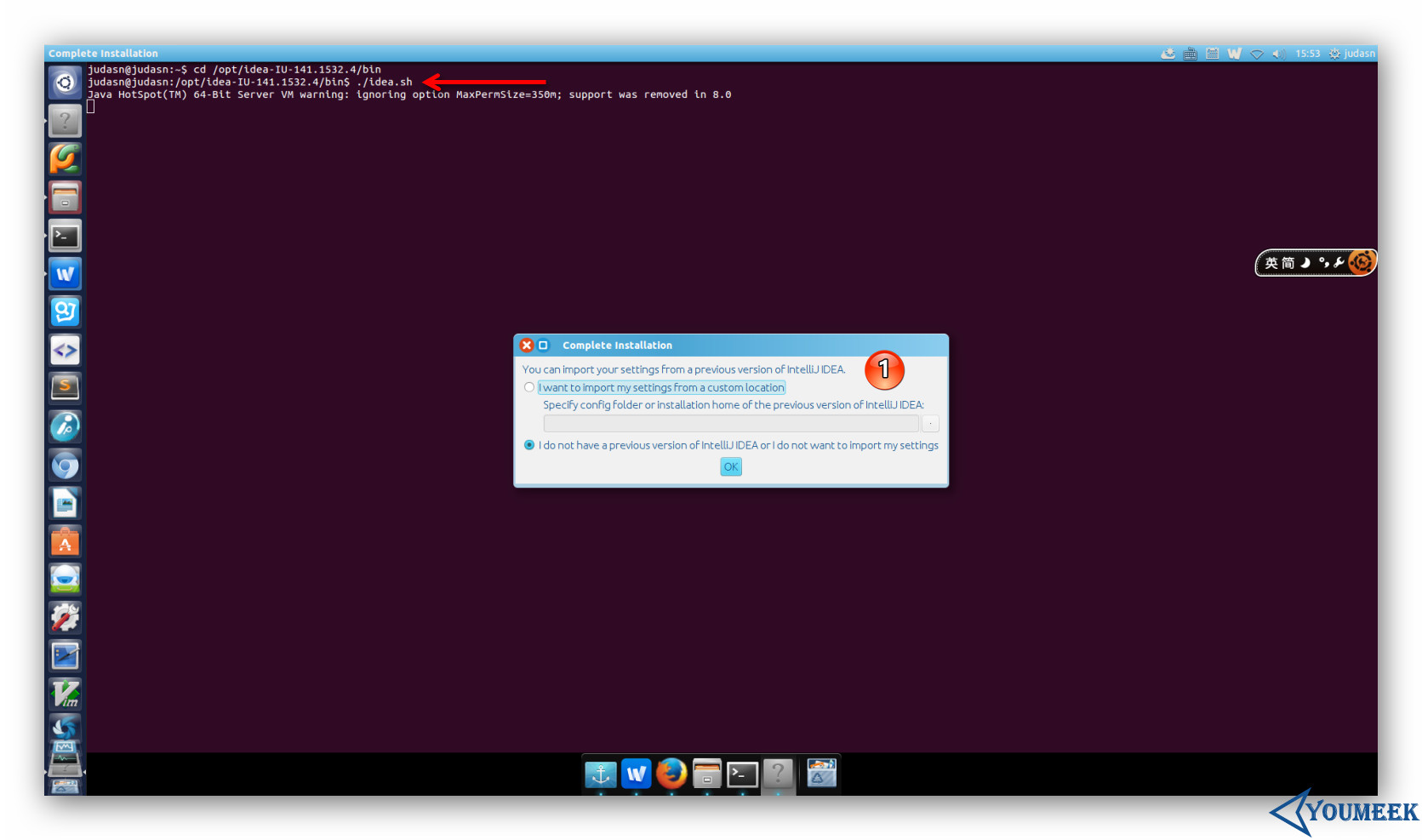Open the clock dropdown showing 15:53
Screen dimensions: 1422x840
[1308, 53]
